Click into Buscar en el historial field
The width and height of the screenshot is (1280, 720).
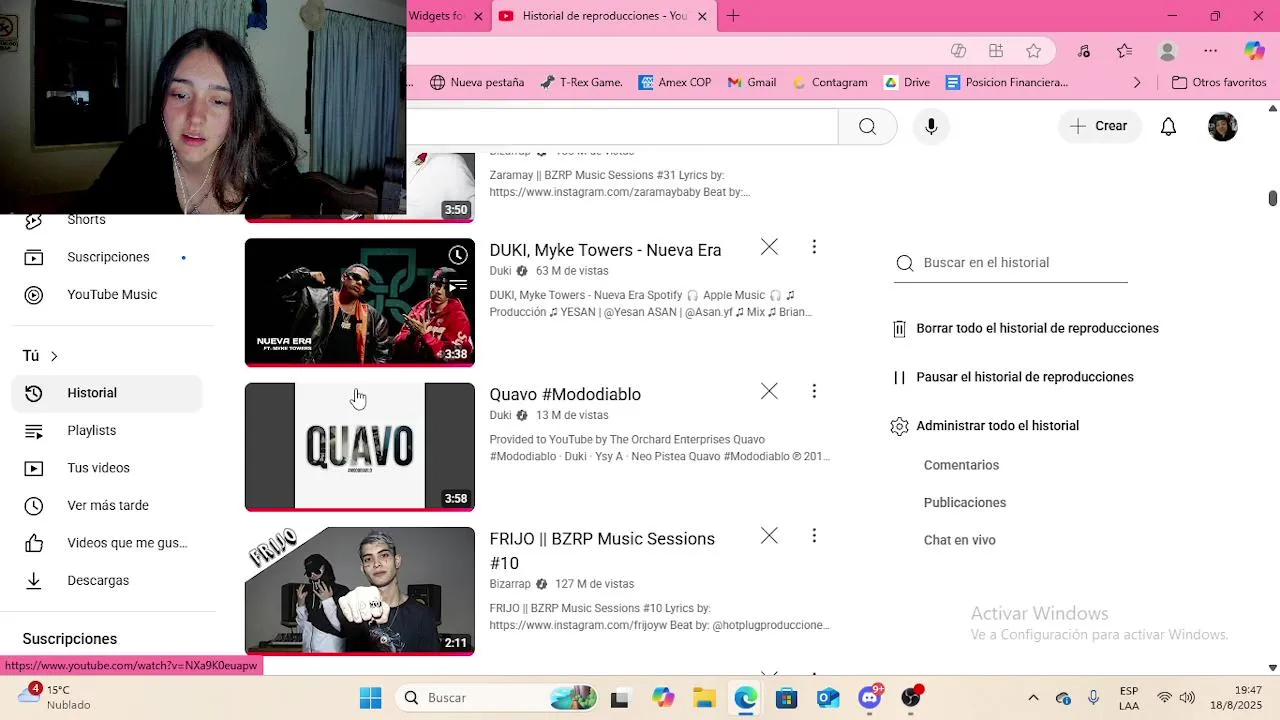(1011, 263)
